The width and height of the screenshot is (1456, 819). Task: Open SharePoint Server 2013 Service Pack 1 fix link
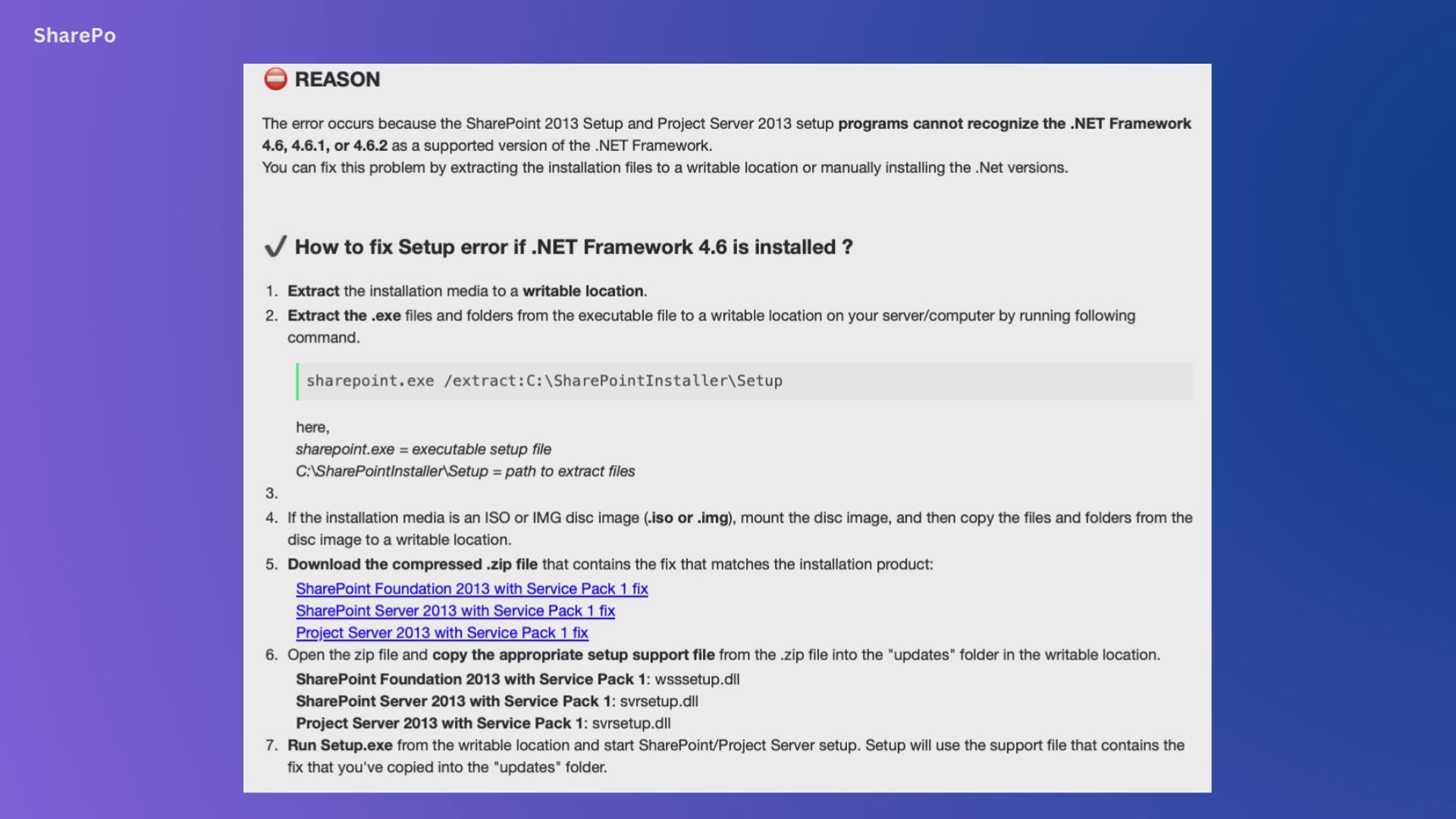[455, 610]
